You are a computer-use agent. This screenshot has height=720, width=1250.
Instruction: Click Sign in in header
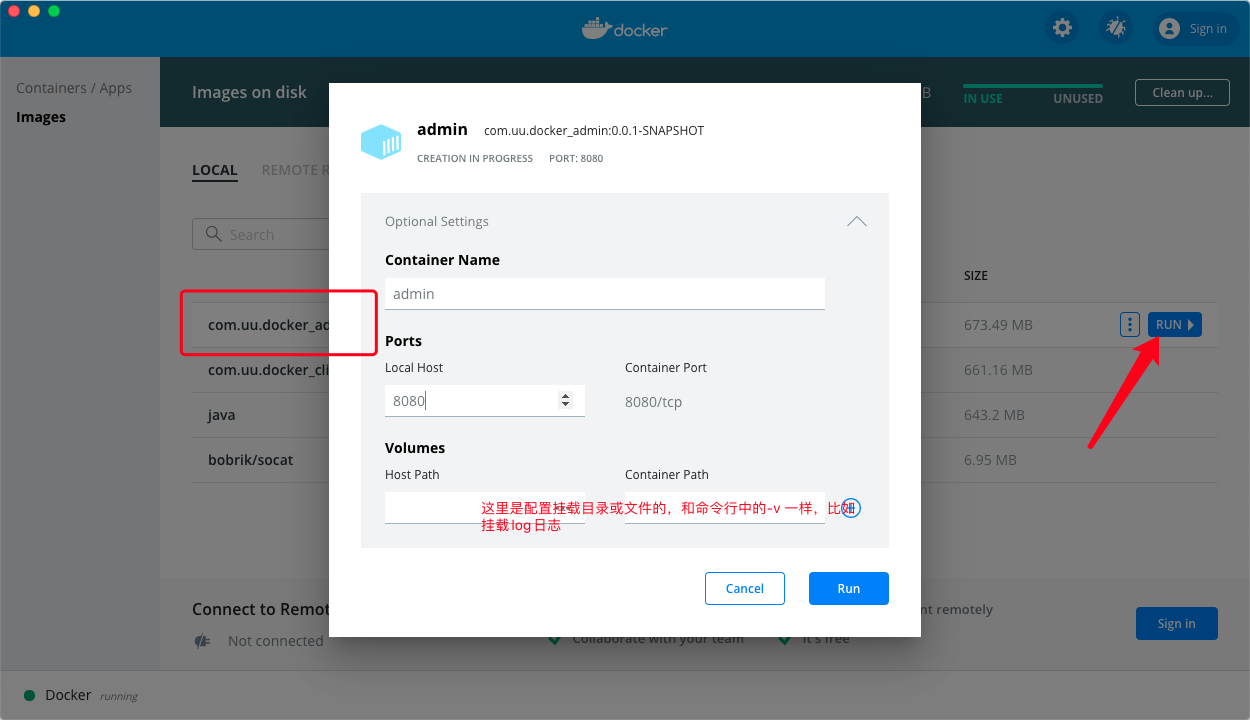point(1208,29)
